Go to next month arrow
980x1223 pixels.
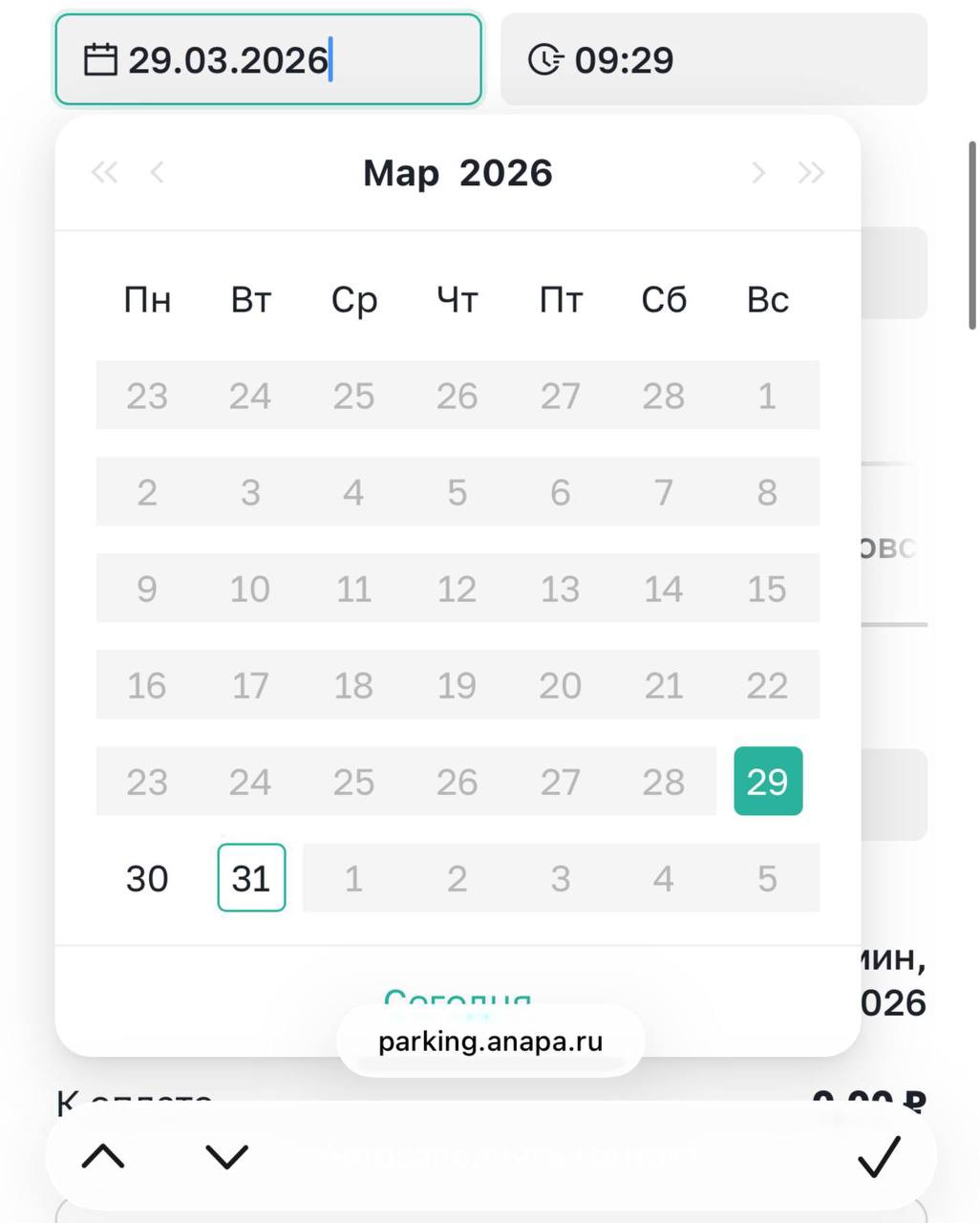758,173
